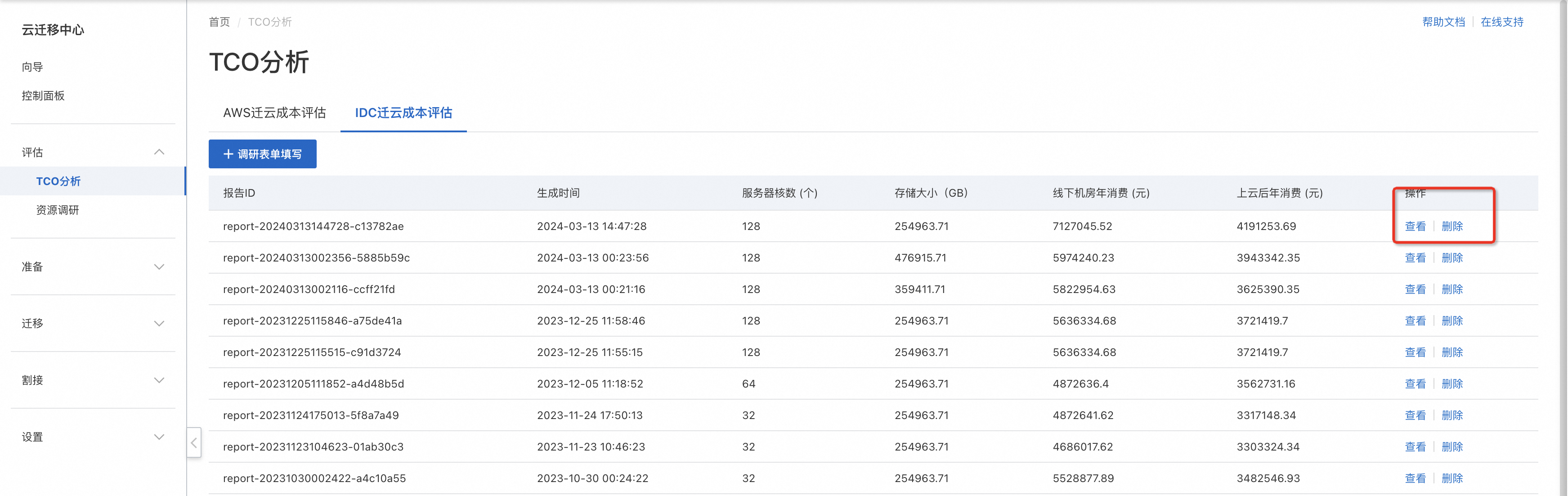Click the 服务器核数 (个) column header
This screenshot has height=496, width=1568.
[x=780, y=193]
